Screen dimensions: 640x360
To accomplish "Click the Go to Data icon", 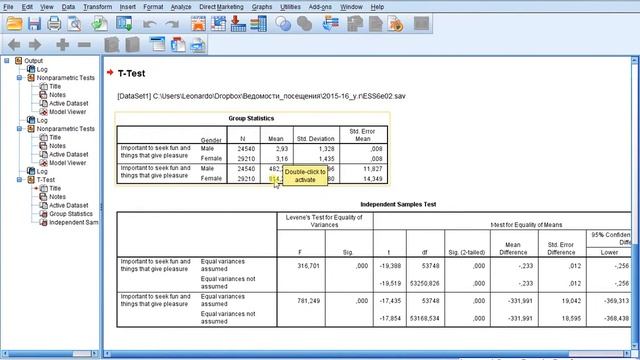I will (x=198, y=24).
